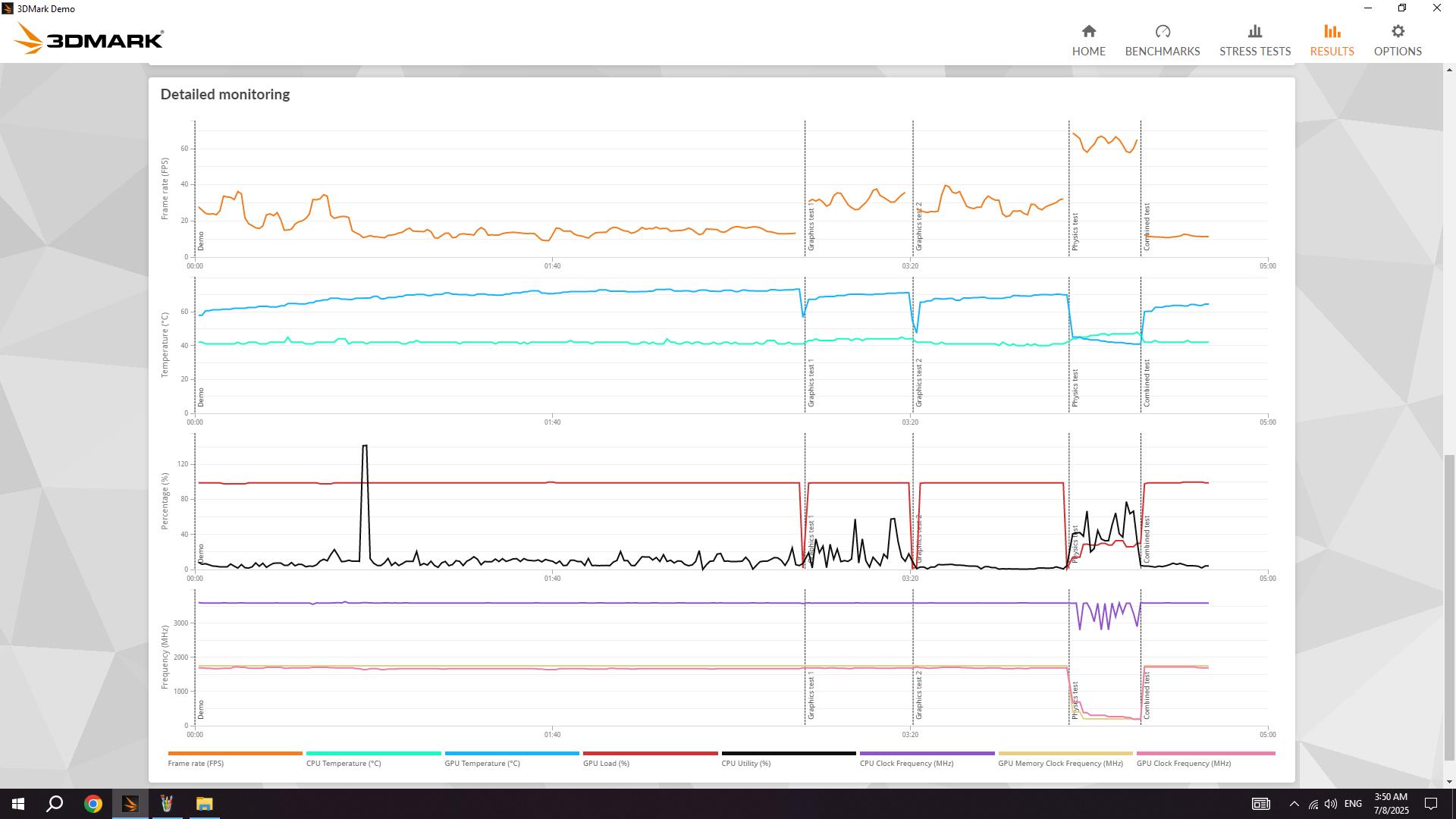Toggle the Frame rate (FPS) legend series
The width and height of the screenshot is (1456, 819).
point(196,764)
